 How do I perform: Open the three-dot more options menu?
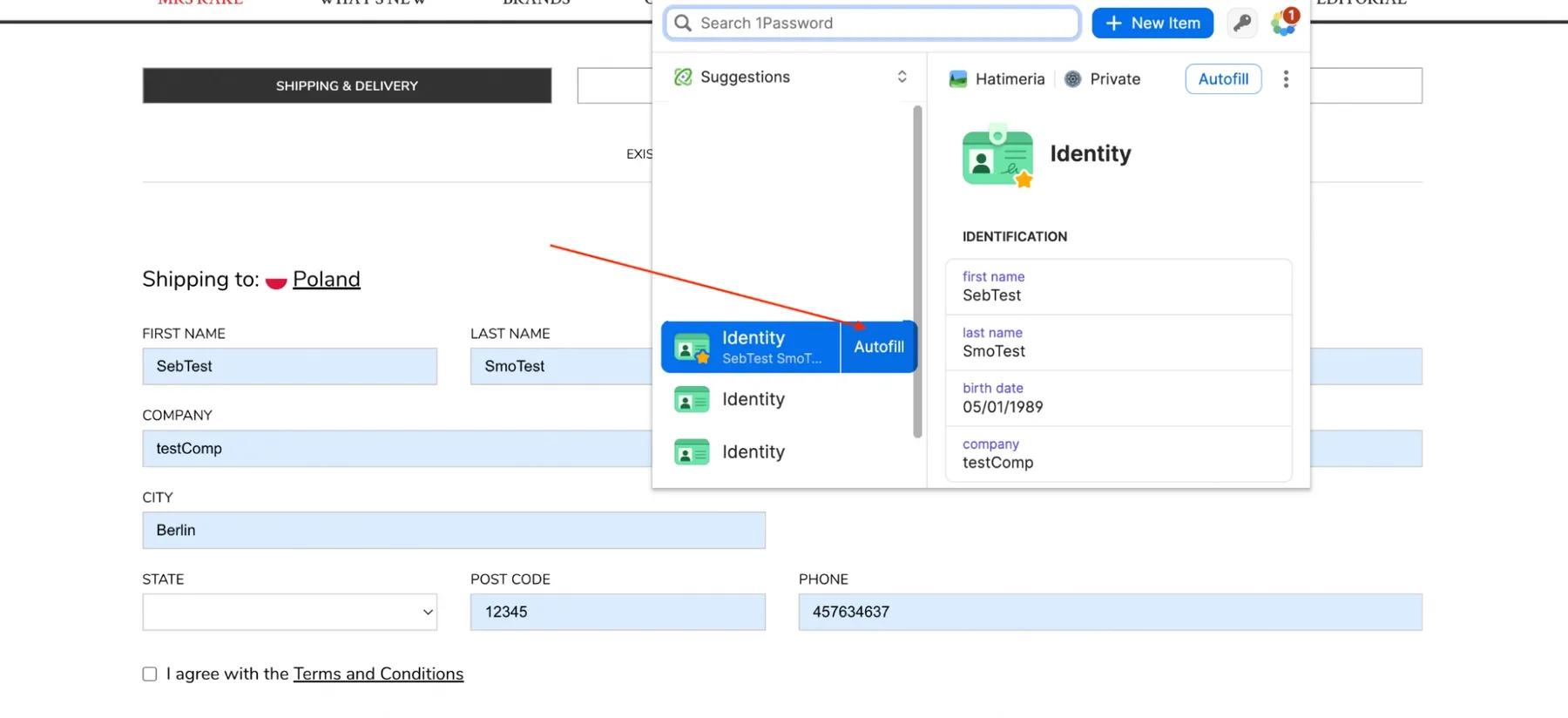tap(1286, 79)
